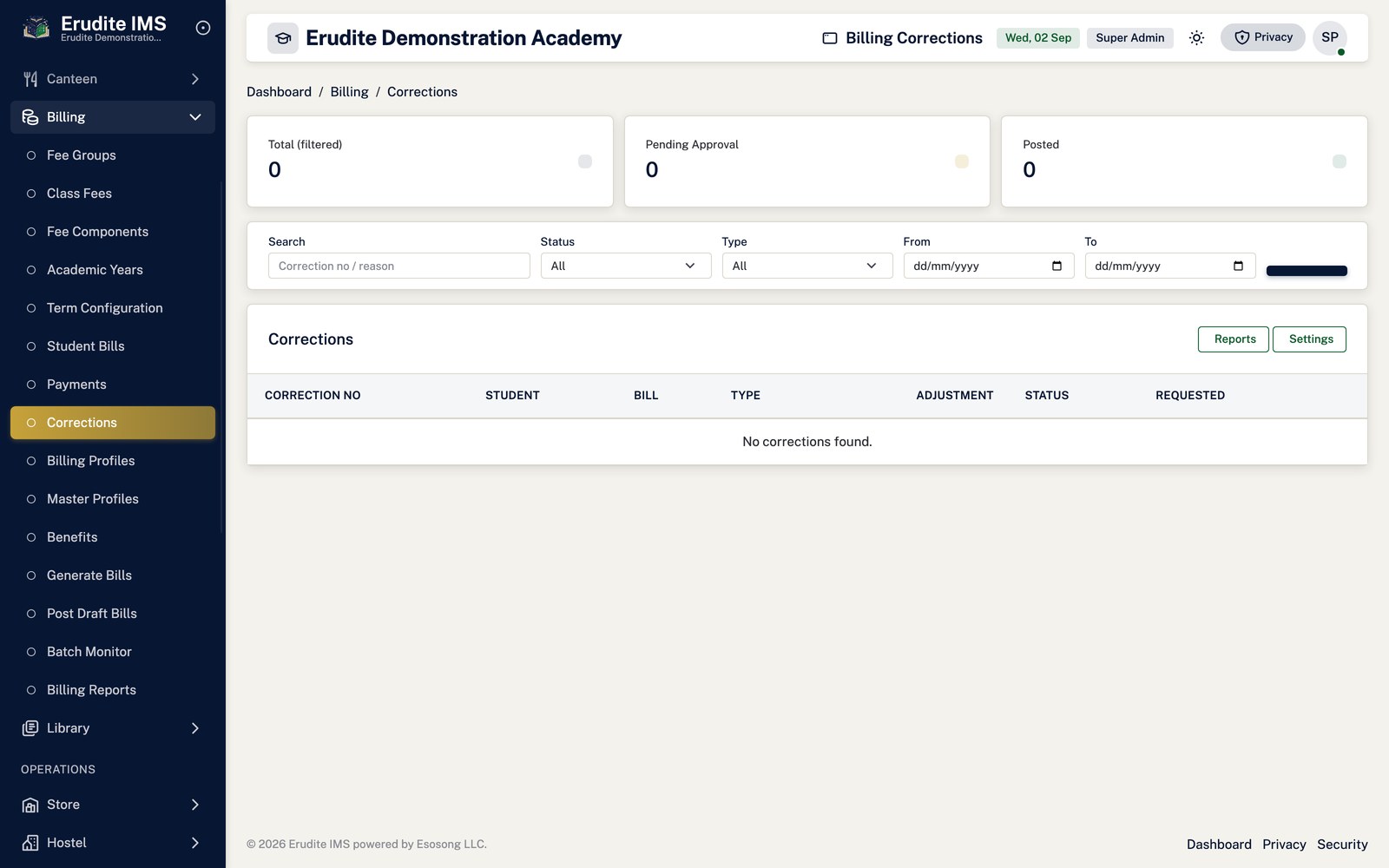1389x868 pixels.
Task: Open the From date calendar picker icon
Action: pyautogui.click(x=1057, y=266)
